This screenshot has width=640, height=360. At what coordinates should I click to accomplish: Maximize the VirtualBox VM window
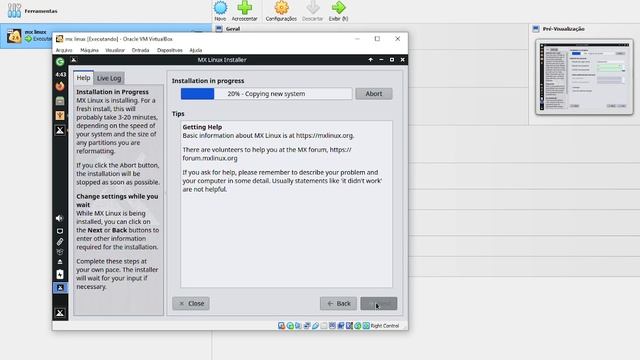(x=377, y=39)
